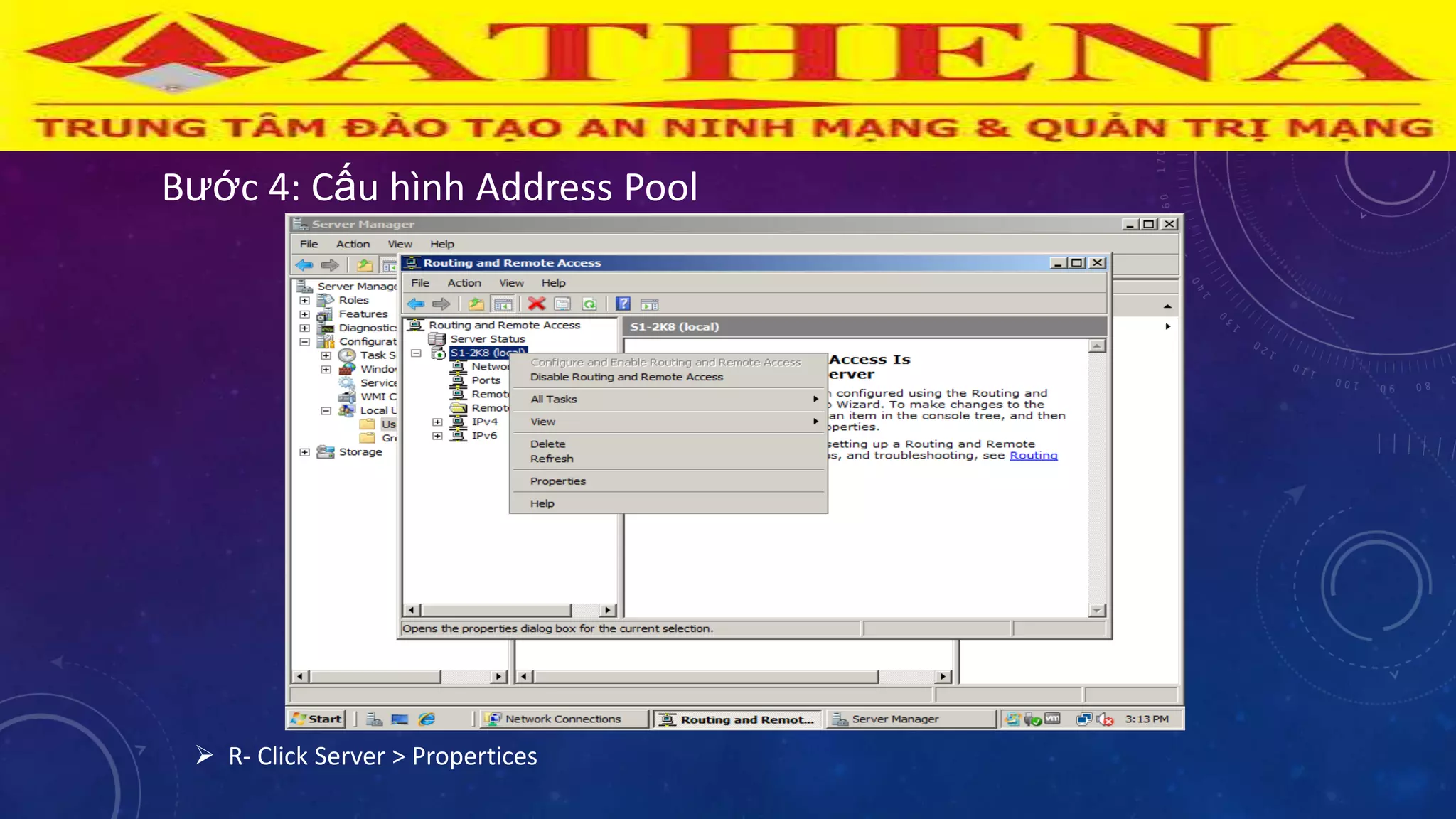Viewport: 1456px width, 819px height.
Task: Collapse the Local Users and Groups node
Action: (x=326, y=411)
